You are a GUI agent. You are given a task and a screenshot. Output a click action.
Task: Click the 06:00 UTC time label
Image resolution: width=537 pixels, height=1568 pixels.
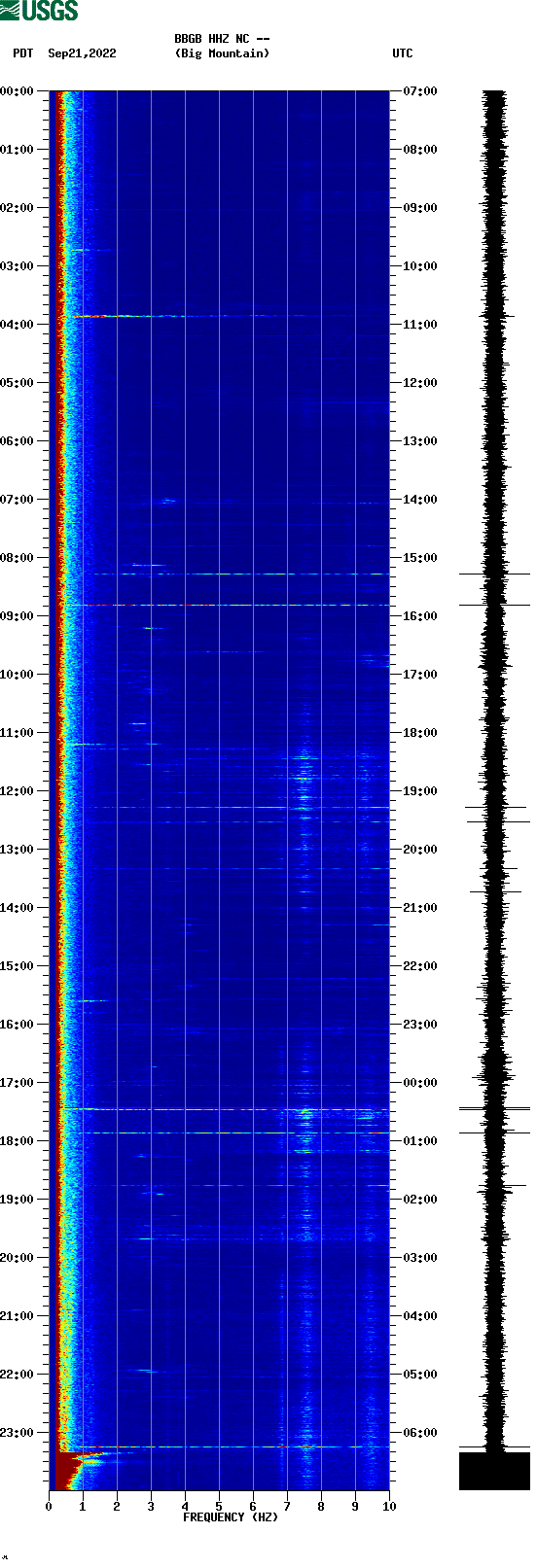click(420, 1433)
